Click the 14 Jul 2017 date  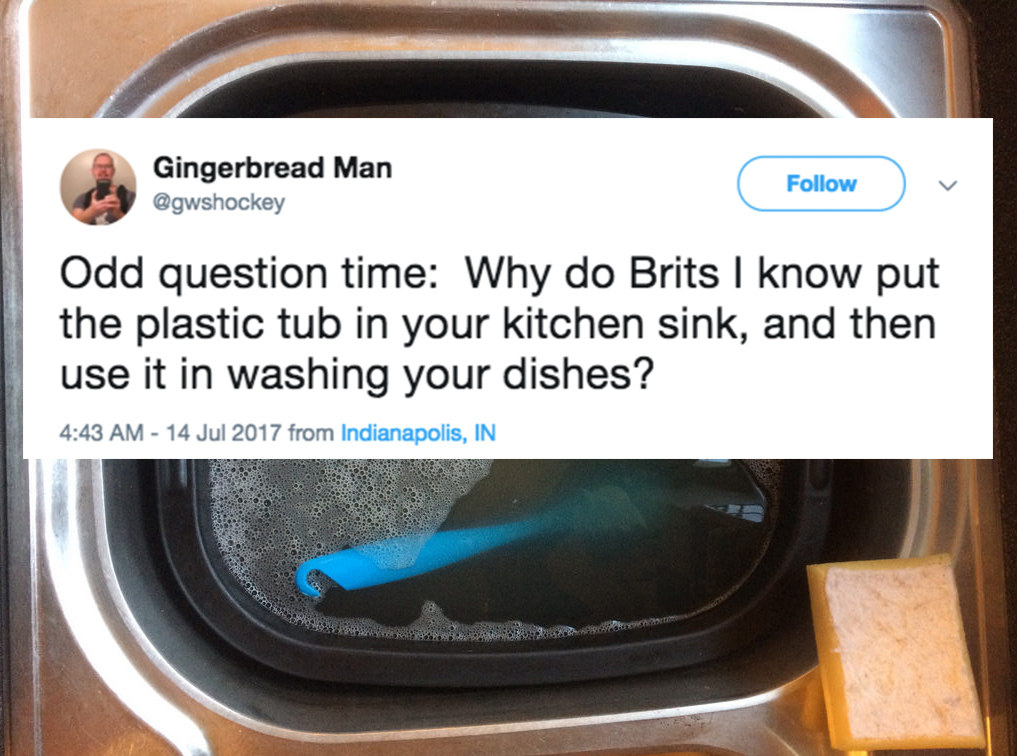[x=224, y=432]
